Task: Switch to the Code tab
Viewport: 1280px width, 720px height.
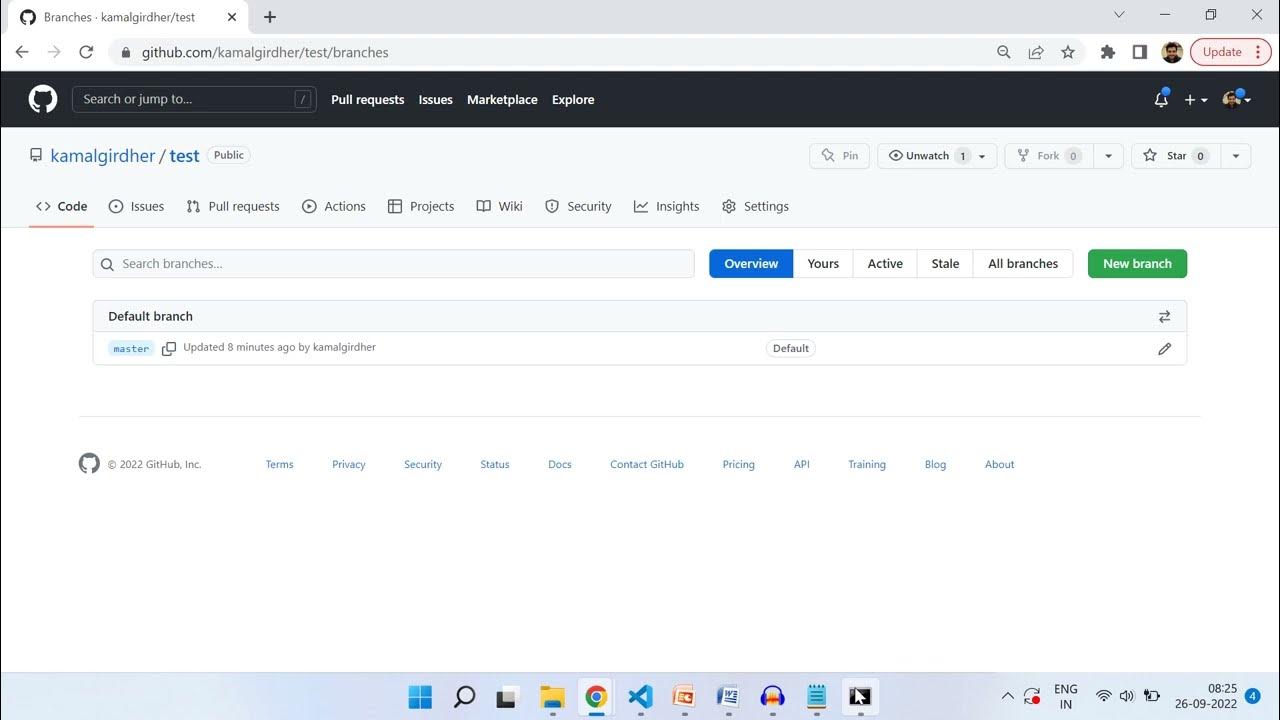Action: coord(62,206)
